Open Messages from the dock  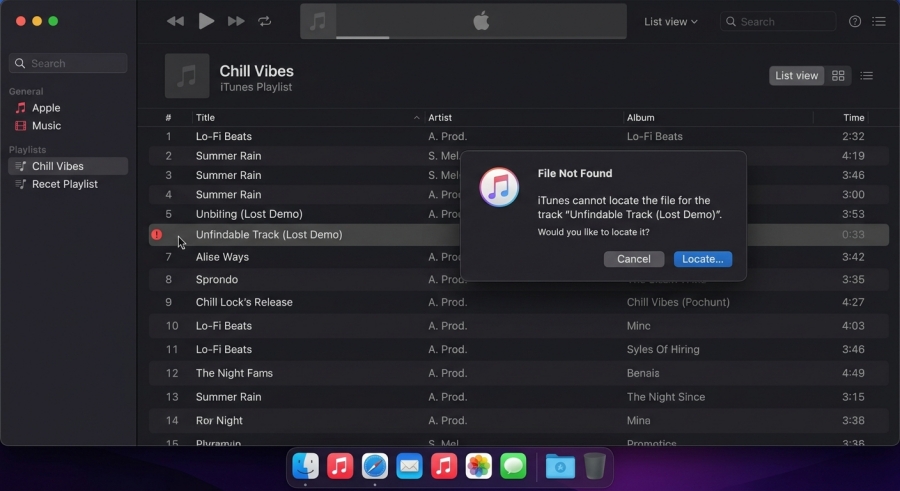point(513,466)
